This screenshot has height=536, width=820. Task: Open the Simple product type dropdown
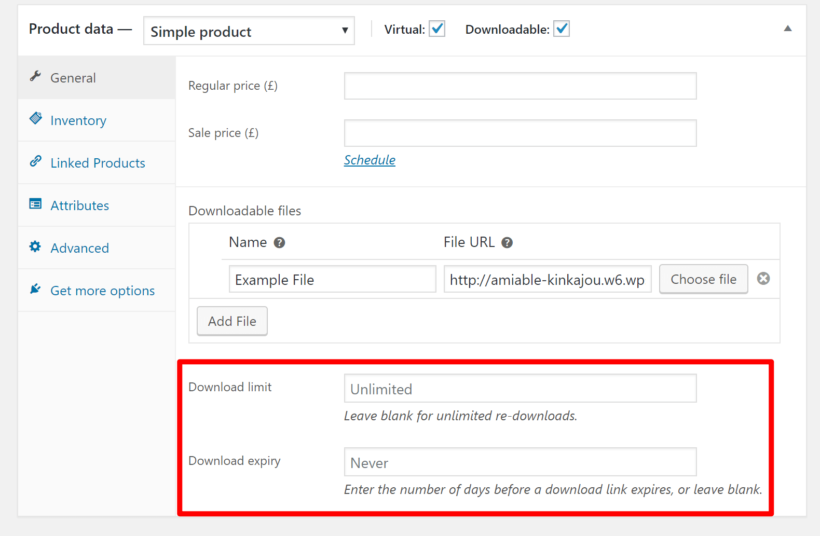tap(249, 31)
